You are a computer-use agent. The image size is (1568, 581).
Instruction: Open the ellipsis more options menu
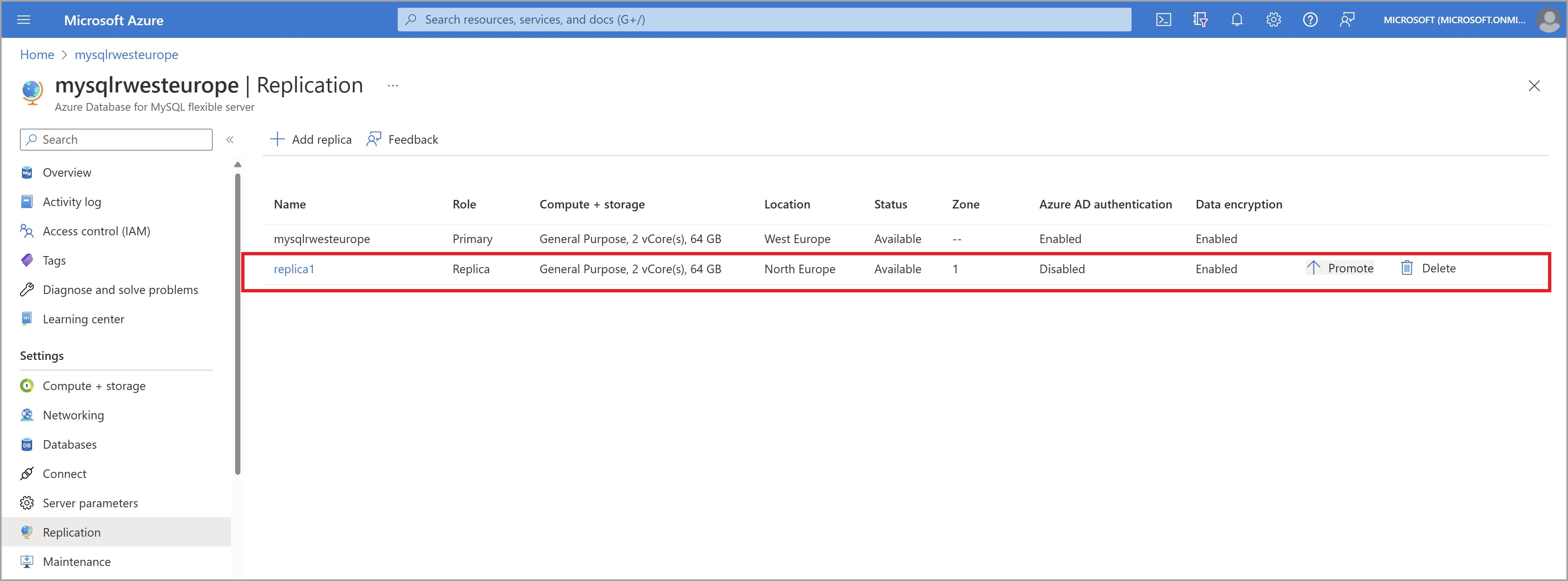tap(392, 86)
